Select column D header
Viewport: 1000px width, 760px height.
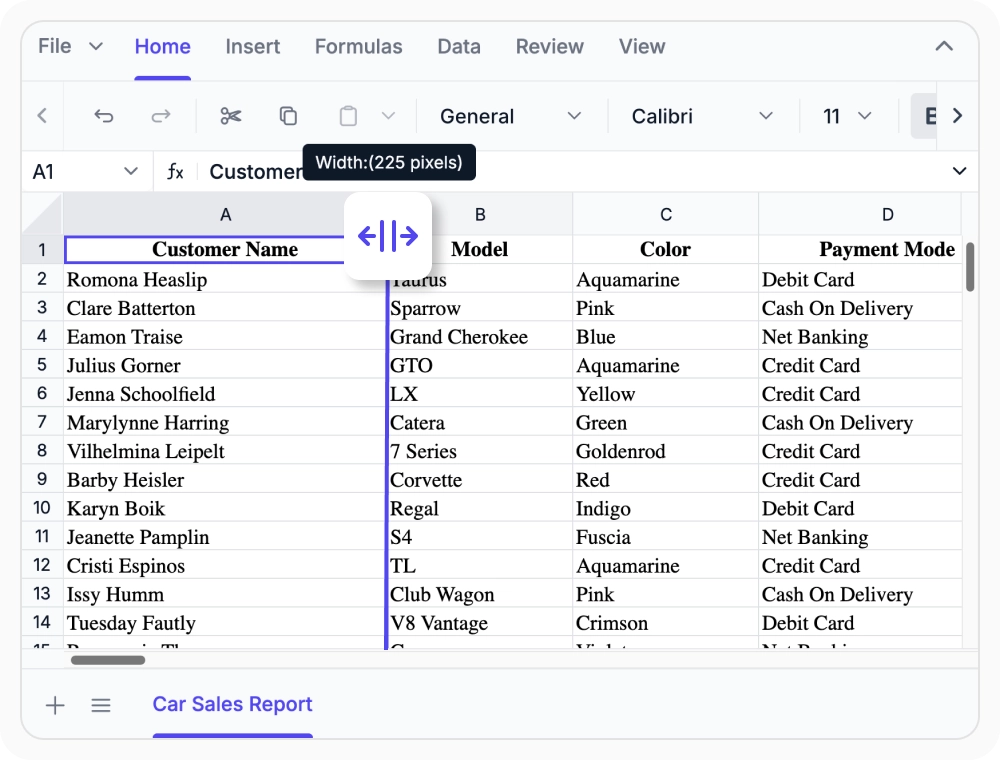pyautogui.click(x=860, y=214)
